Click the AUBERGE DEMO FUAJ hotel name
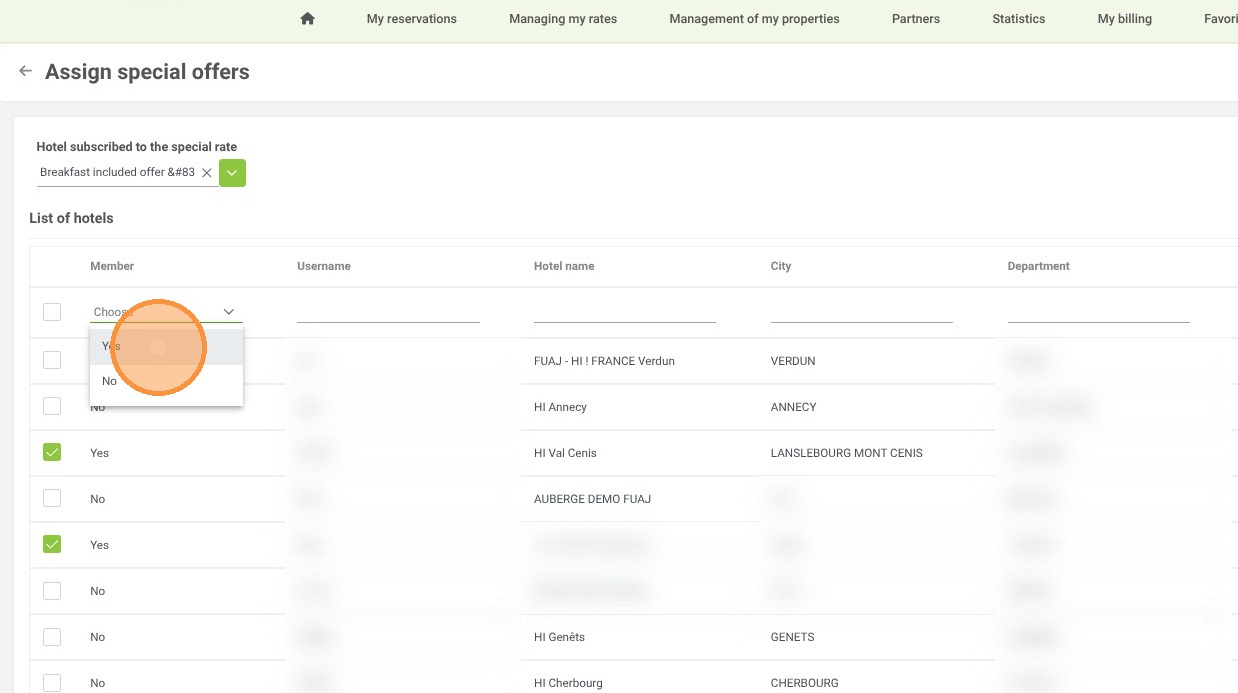This screenshot has height=693, width=1238. tap(592, 499)
